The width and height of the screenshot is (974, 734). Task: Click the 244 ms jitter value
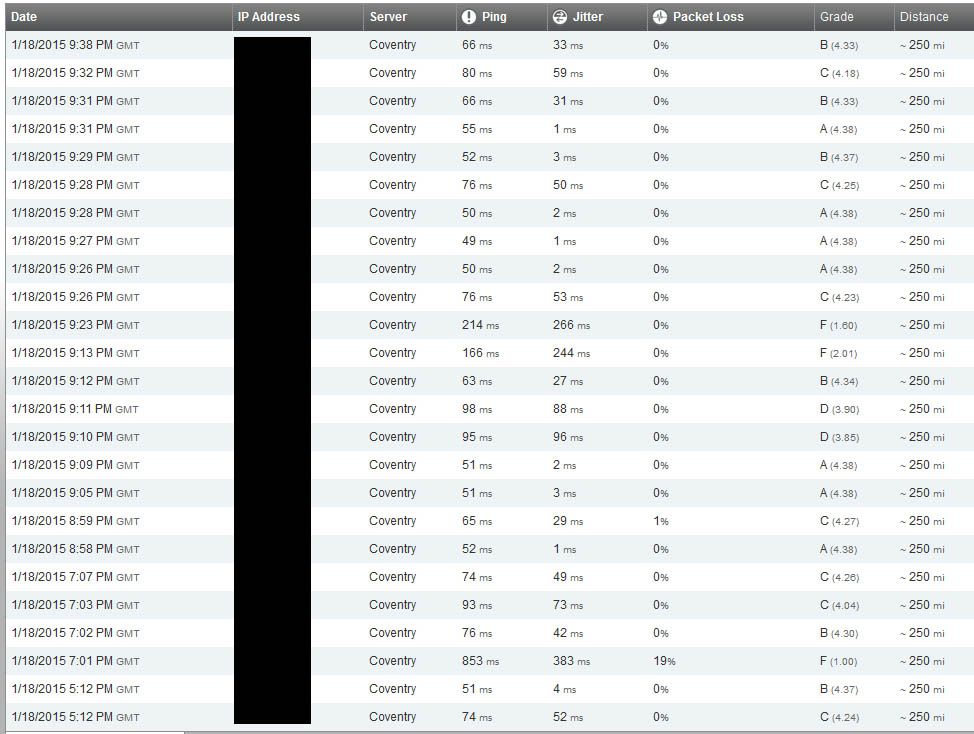point(571,353)
